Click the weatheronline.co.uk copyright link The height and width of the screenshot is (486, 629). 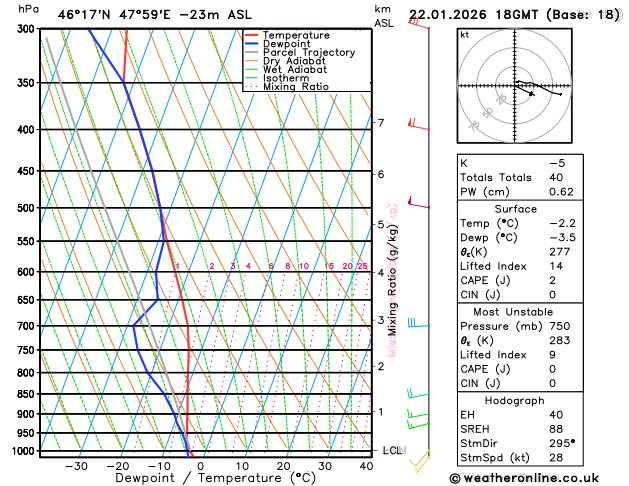coord(524,478)
